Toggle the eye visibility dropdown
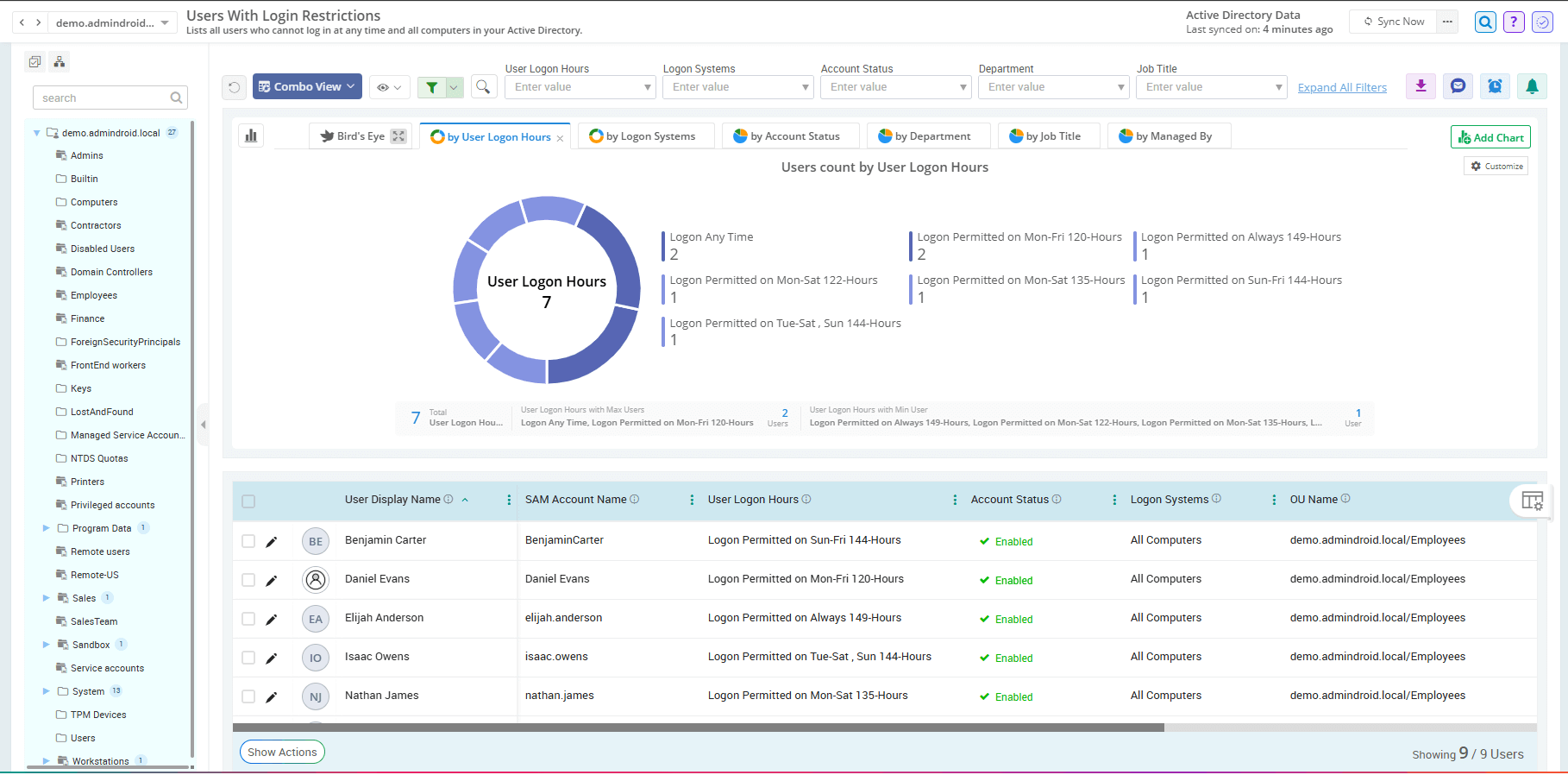1568x775 pixels. pyautogui.click(x=389, y=87)
